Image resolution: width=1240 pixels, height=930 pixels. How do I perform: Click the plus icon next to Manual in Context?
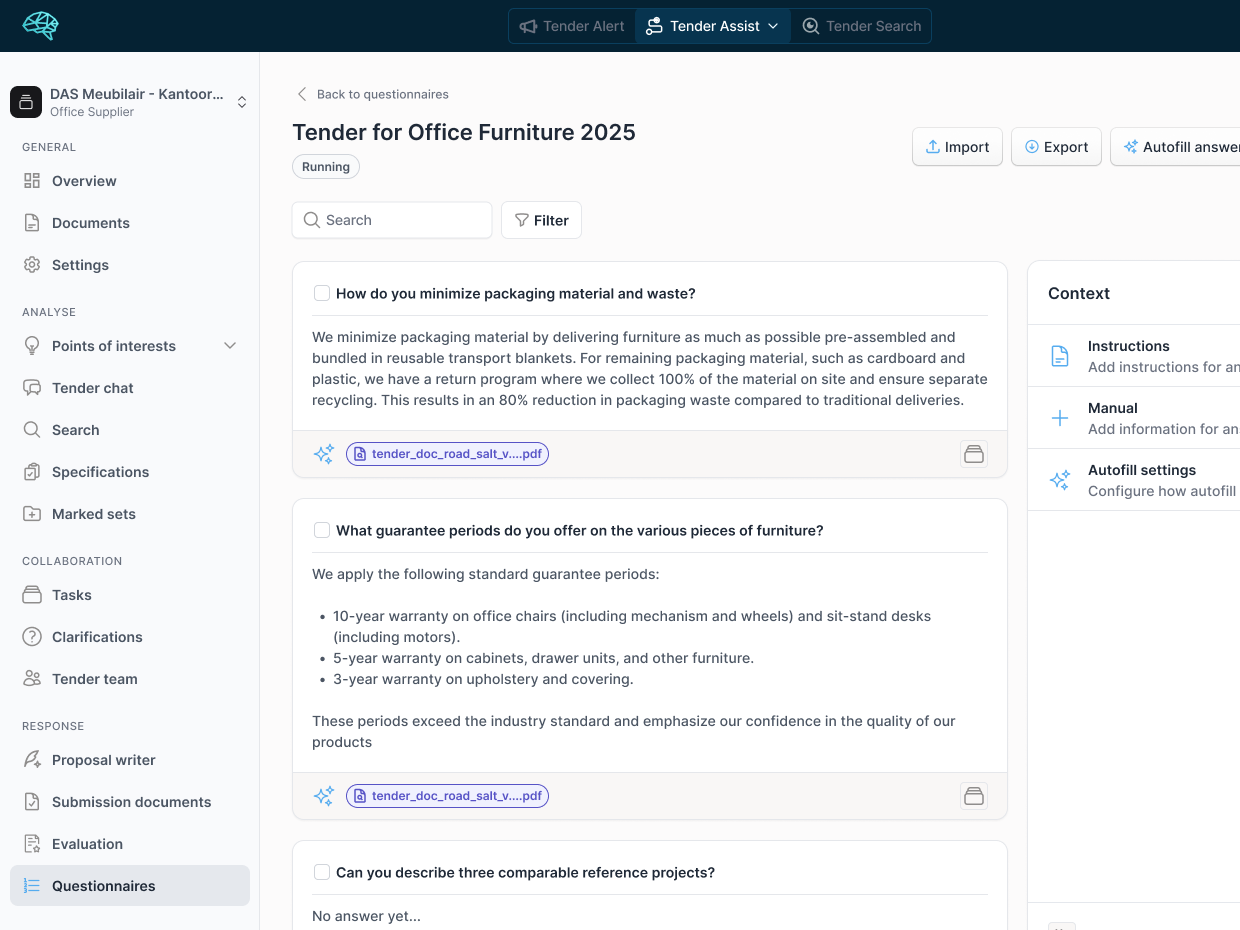click(1060, 418)
